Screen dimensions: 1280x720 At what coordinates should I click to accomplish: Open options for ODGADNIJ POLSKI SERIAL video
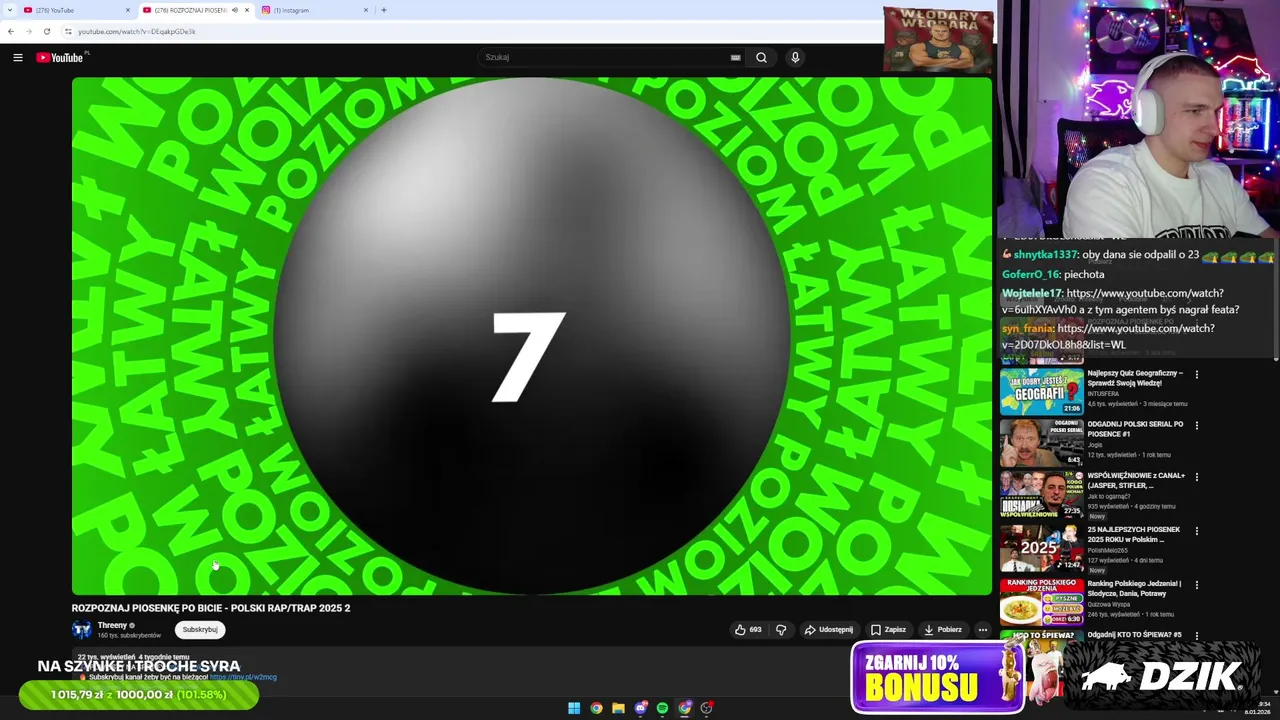1196,426
